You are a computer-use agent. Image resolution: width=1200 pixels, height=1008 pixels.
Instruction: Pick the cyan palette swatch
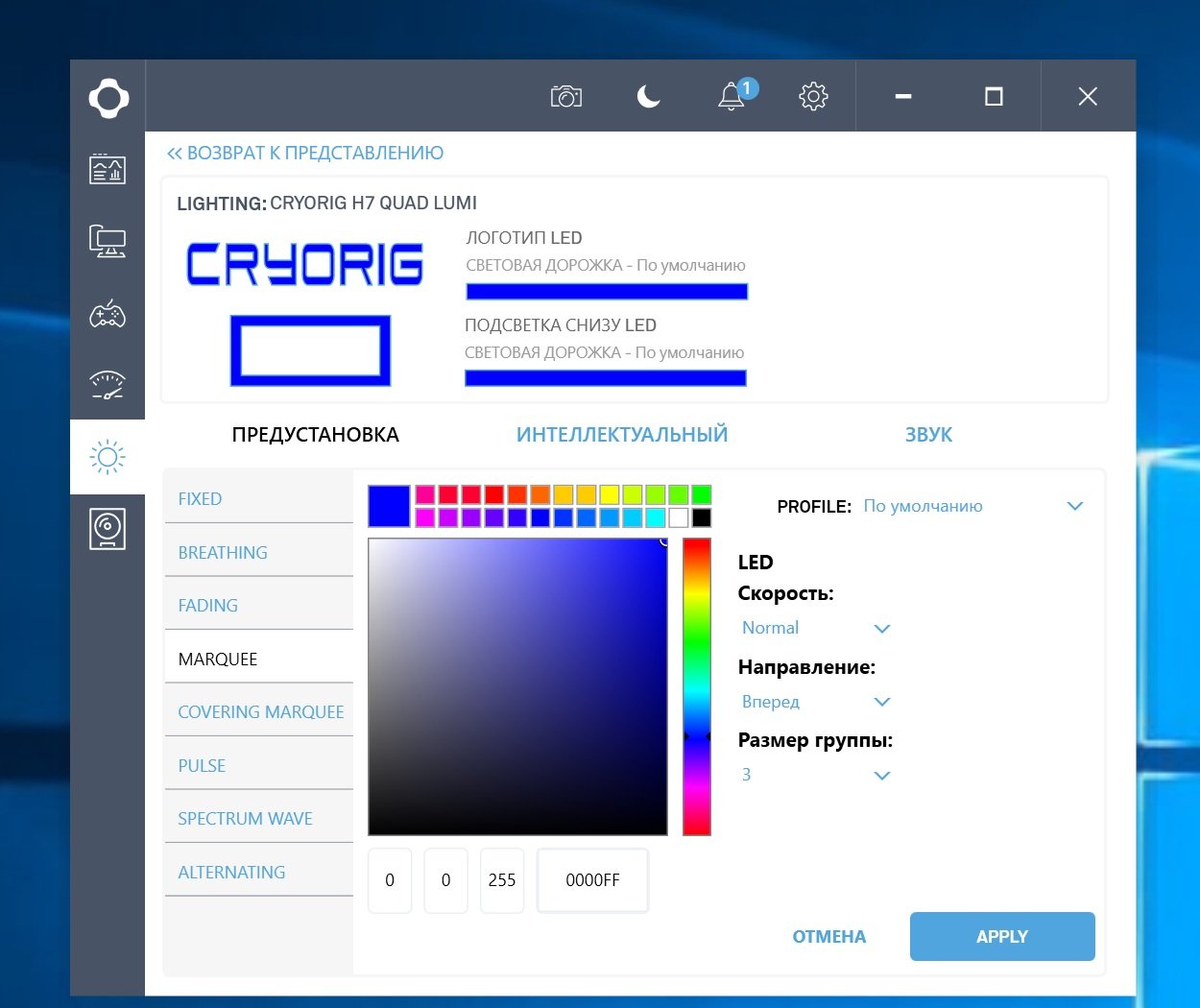tap(656, 517)
